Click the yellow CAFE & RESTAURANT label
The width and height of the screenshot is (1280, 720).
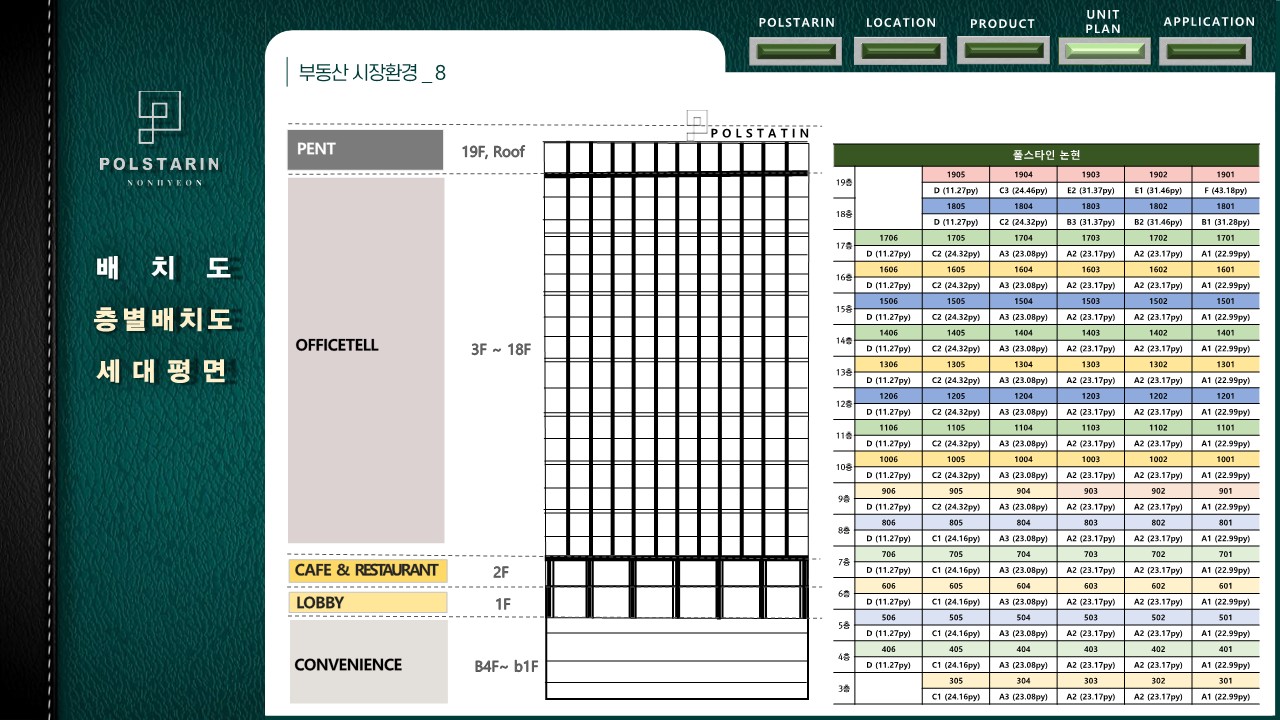click(367, 570)
